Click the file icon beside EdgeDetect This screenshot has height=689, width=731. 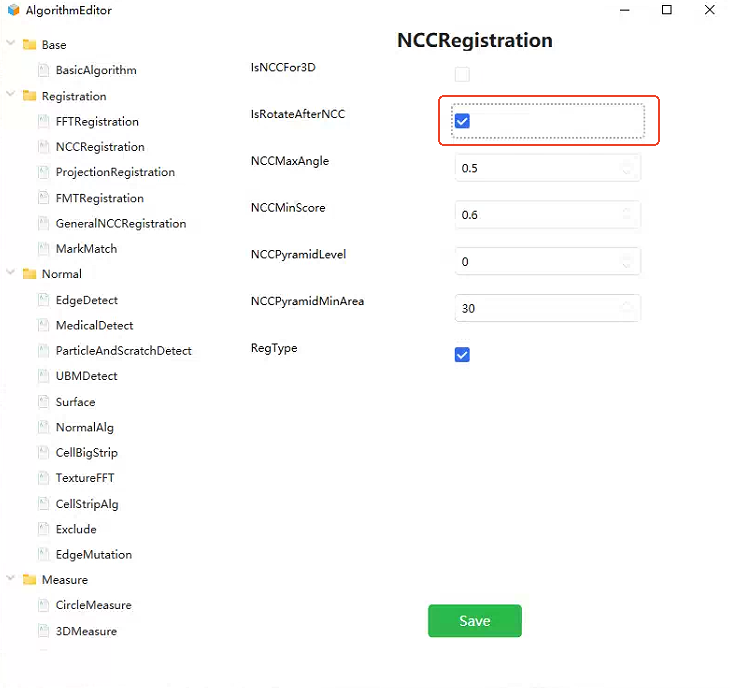43,300
